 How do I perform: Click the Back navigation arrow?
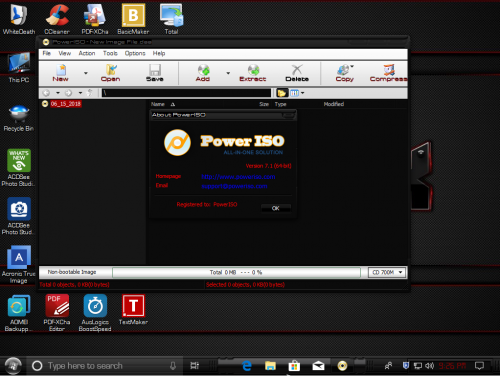pos(46,93)
